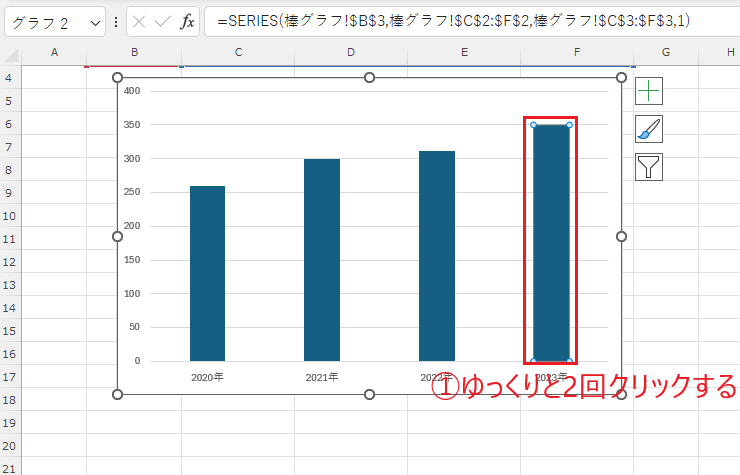
Task: Open the Chart Styles paintbrush button
Action: [x=649, y=129]
